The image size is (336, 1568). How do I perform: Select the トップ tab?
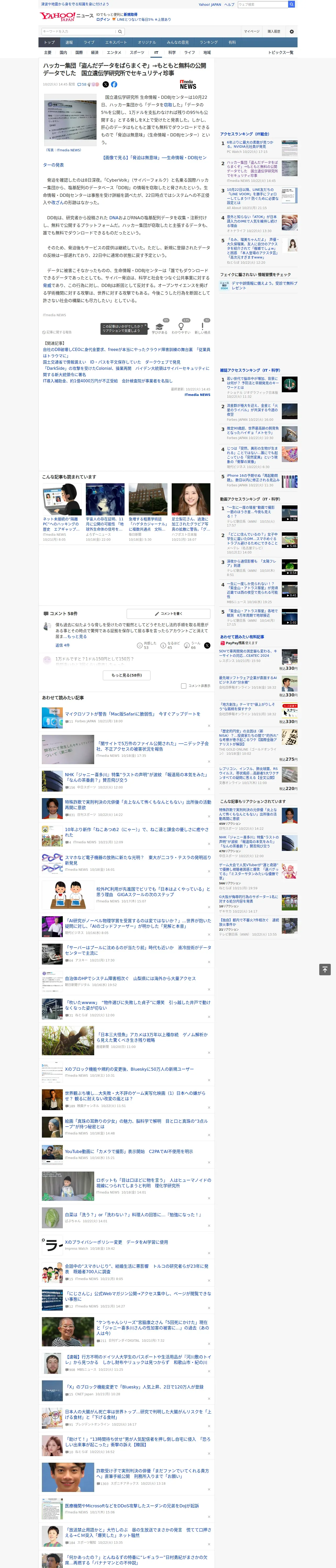[x=49, y=42]
